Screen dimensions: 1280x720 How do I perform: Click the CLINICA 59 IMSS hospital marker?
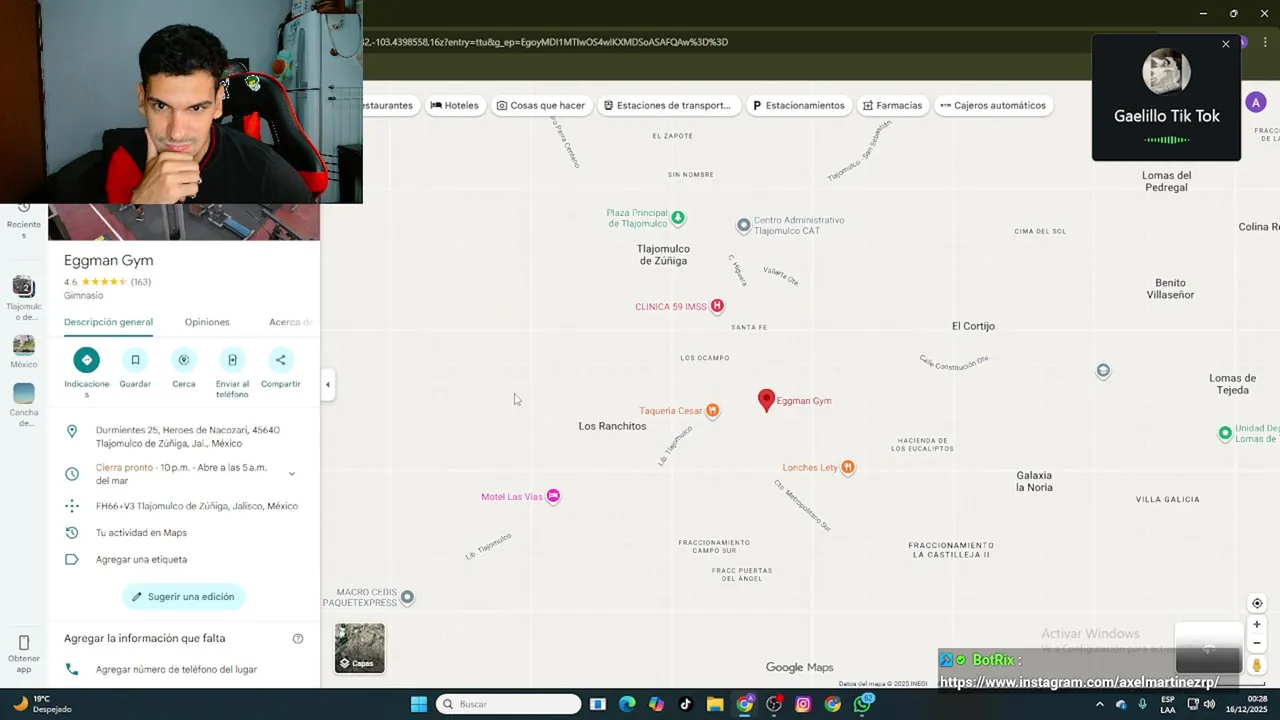pos(716,306)
